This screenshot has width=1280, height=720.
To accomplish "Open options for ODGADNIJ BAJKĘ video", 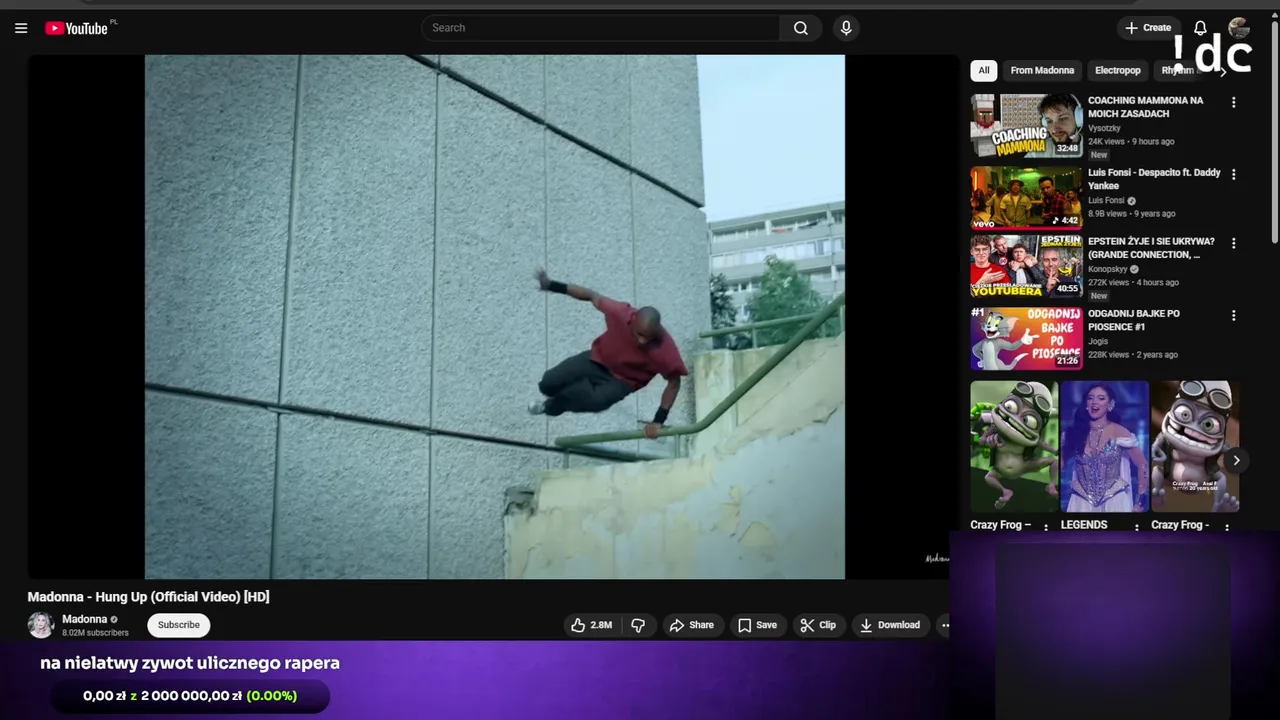I will pyautogui.click(x=1233, y=315).
